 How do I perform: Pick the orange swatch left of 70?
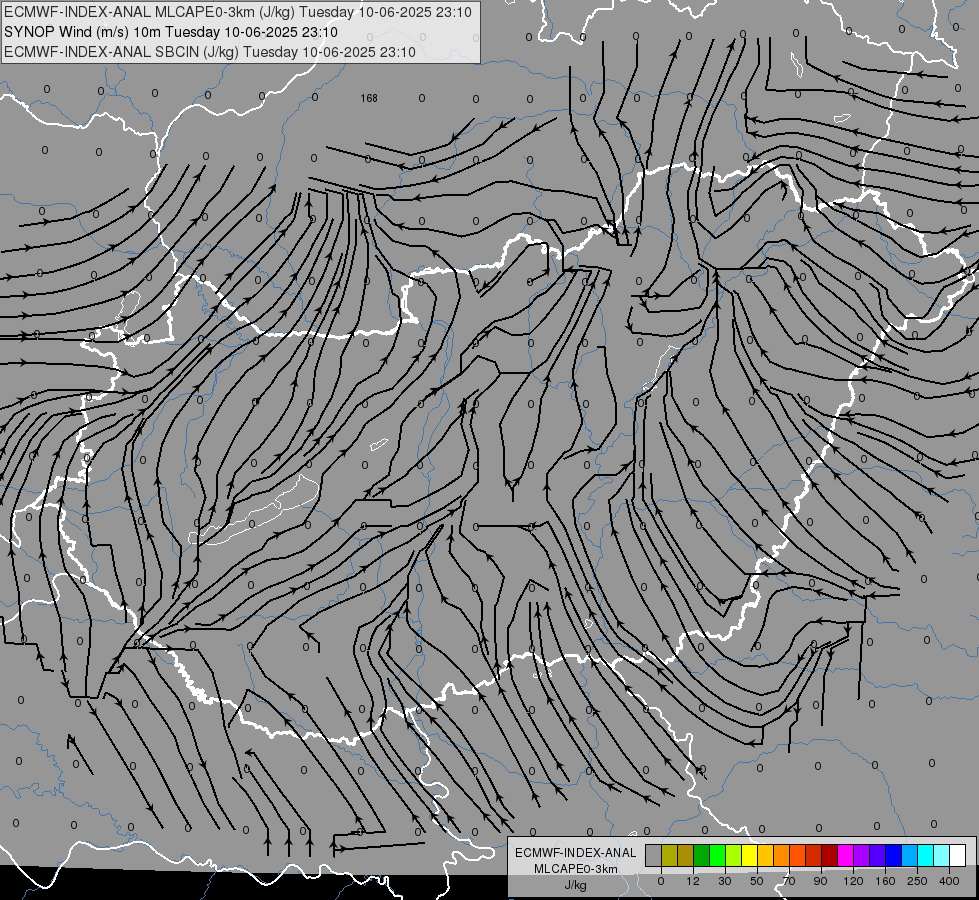782,855
